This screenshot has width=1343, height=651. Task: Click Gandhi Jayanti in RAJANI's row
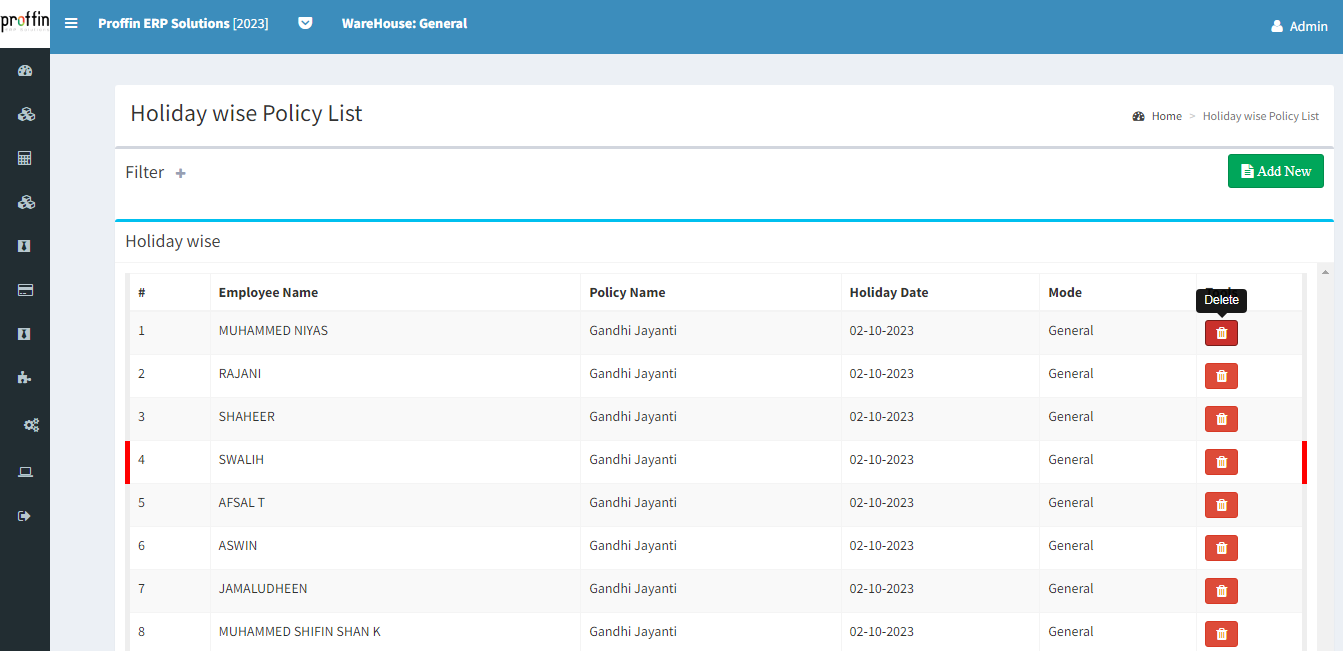633,374
